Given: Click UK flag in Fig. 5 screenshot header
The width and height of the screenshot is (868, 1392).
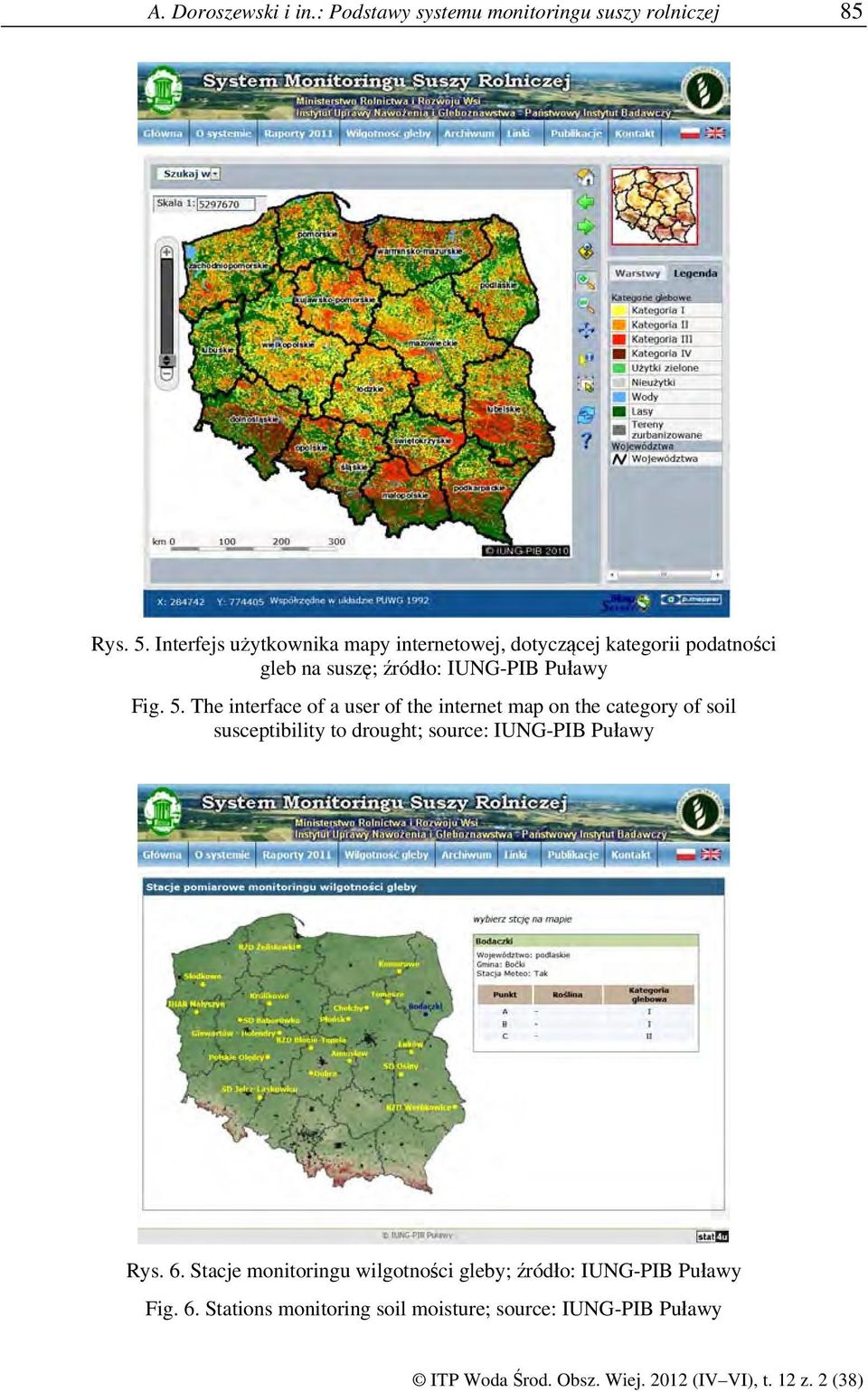Looking at the screenshot, I should (715, 133).
